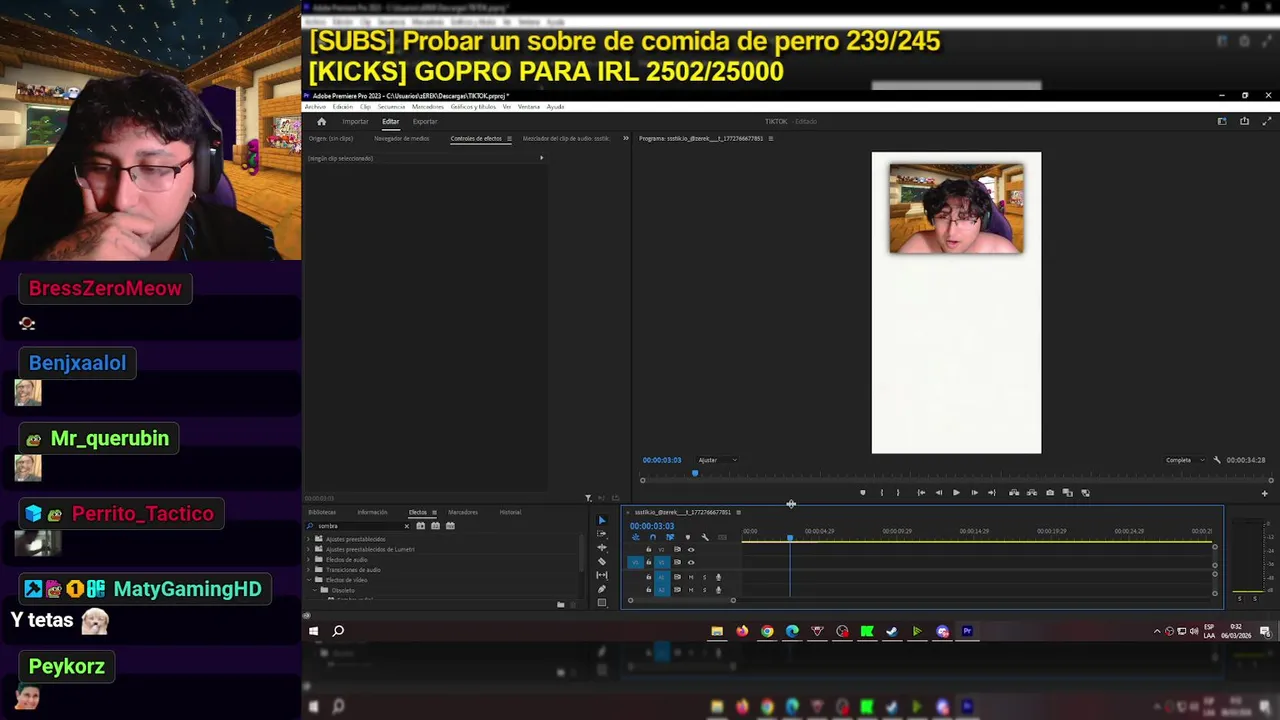
Task: Select the Selection tool arrow
Action: (x=601, y=520)
